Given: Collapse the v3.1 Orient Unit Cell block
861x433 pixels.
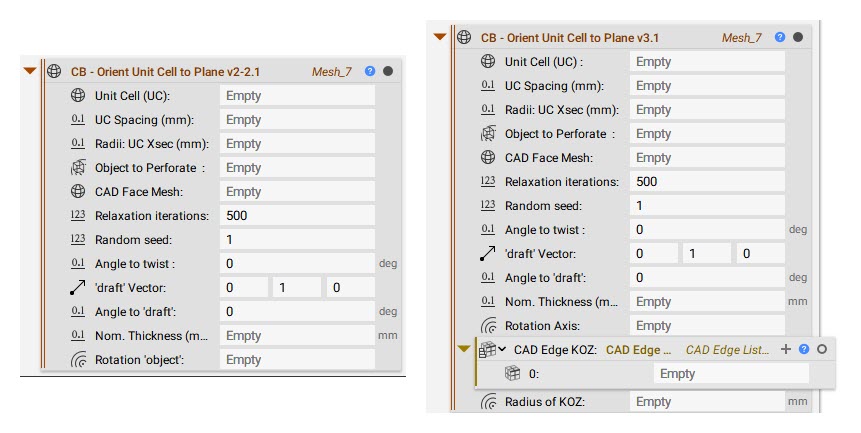Looking at the screenshot, I should (x=440, y=37).
